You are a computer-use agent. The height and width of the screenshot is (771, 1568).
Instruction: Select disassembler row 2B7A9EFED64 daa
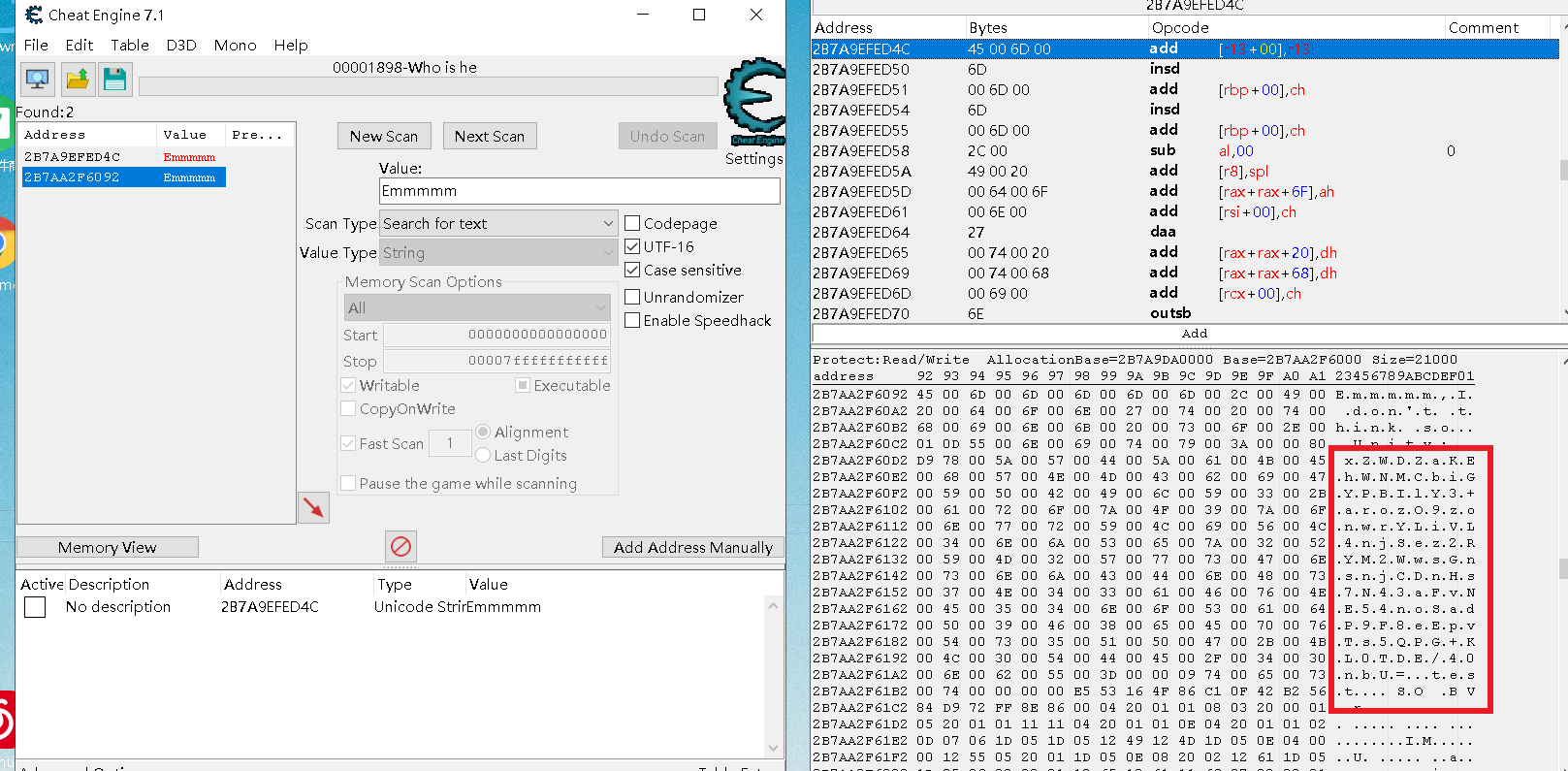pyautogui.click(x=1185, y=232)
